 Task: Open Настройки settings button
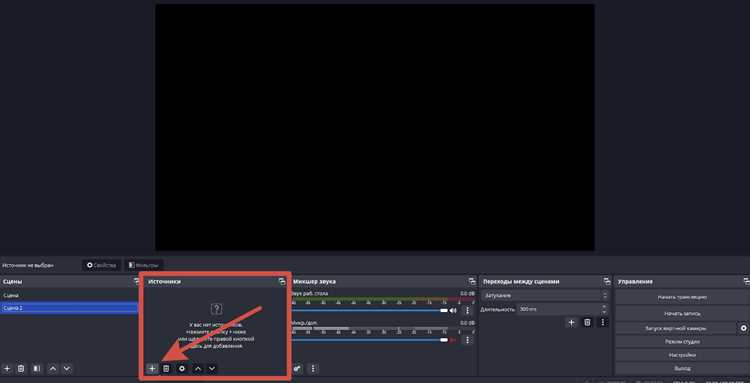click(x=682, y=355)
